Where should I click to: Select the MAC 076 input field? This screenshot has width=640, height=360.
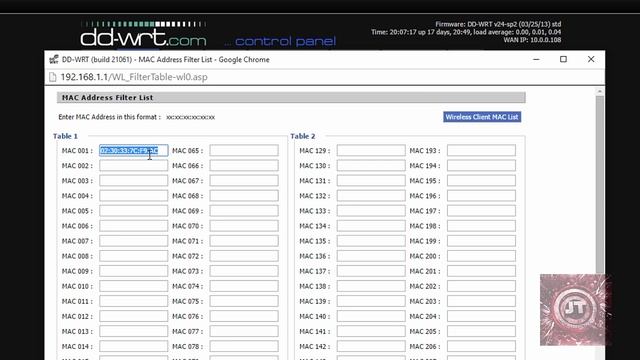(x=244, y=316)
